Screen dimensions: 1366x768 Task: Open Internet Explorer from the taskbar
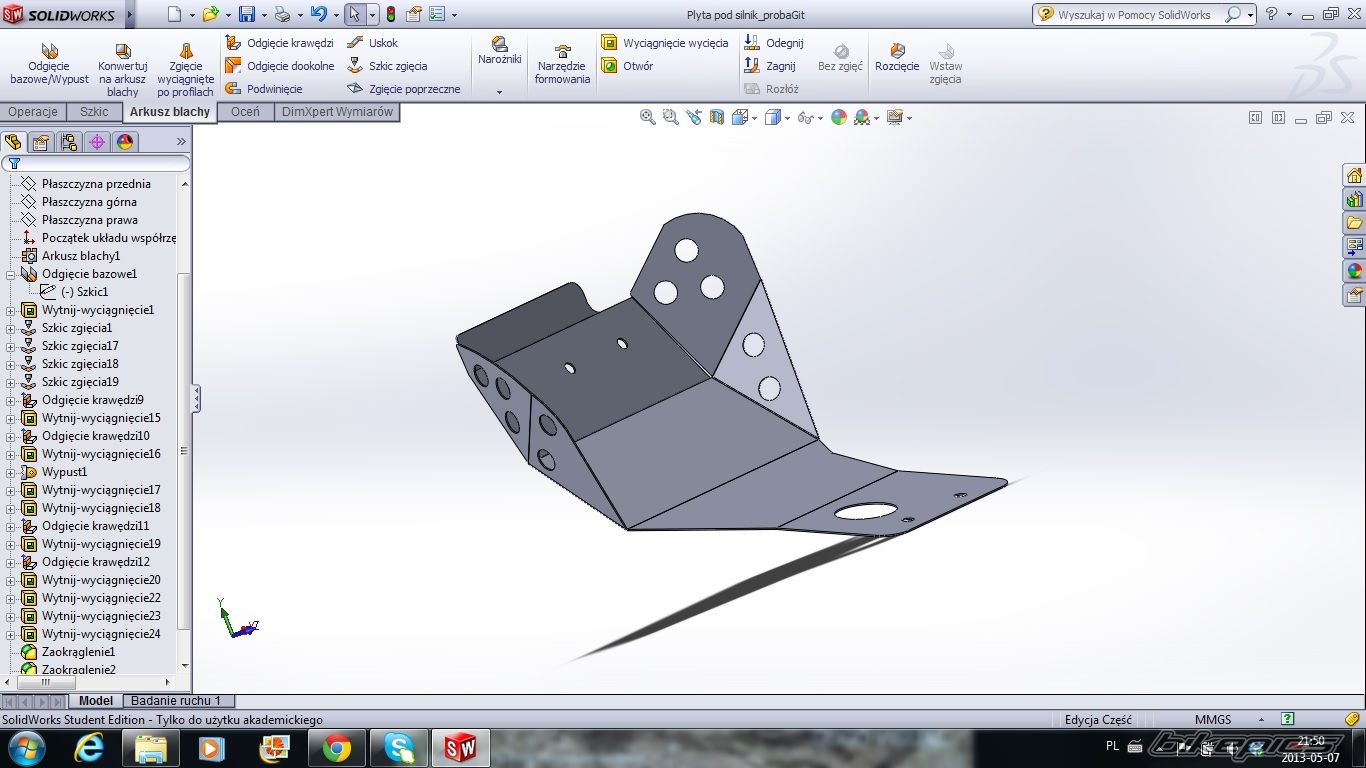tap(89, 748)
